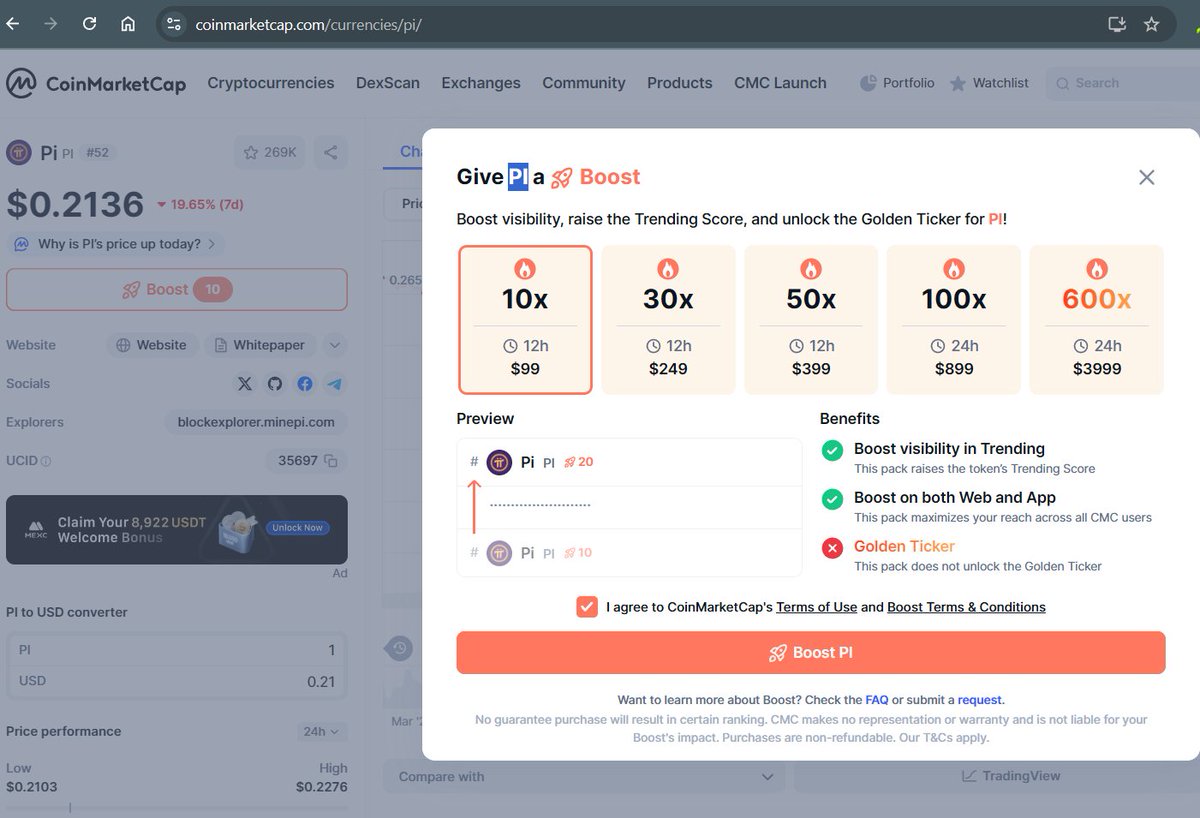The width and height of the screenshot is (1200, 818).
Task: Close the Boost dialog with X
Action: [x=1147, y=177]
